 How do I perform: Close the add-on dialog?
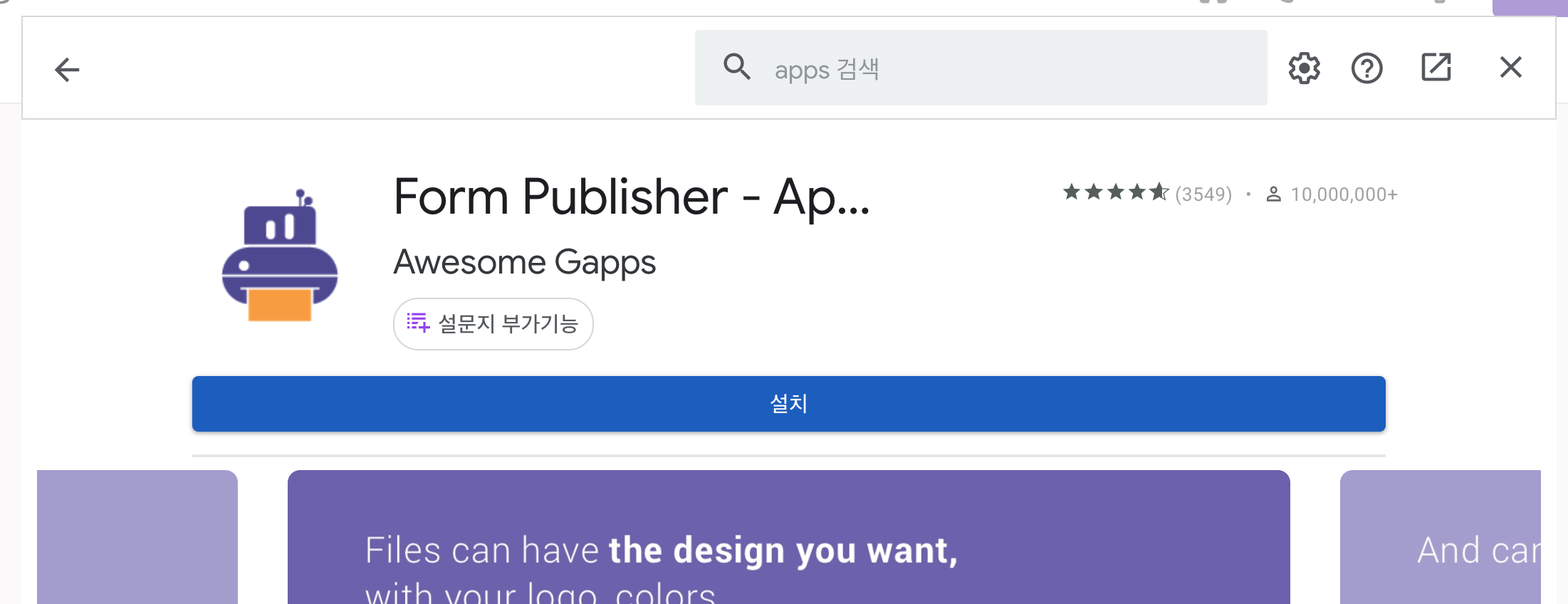coord(1510,67)
